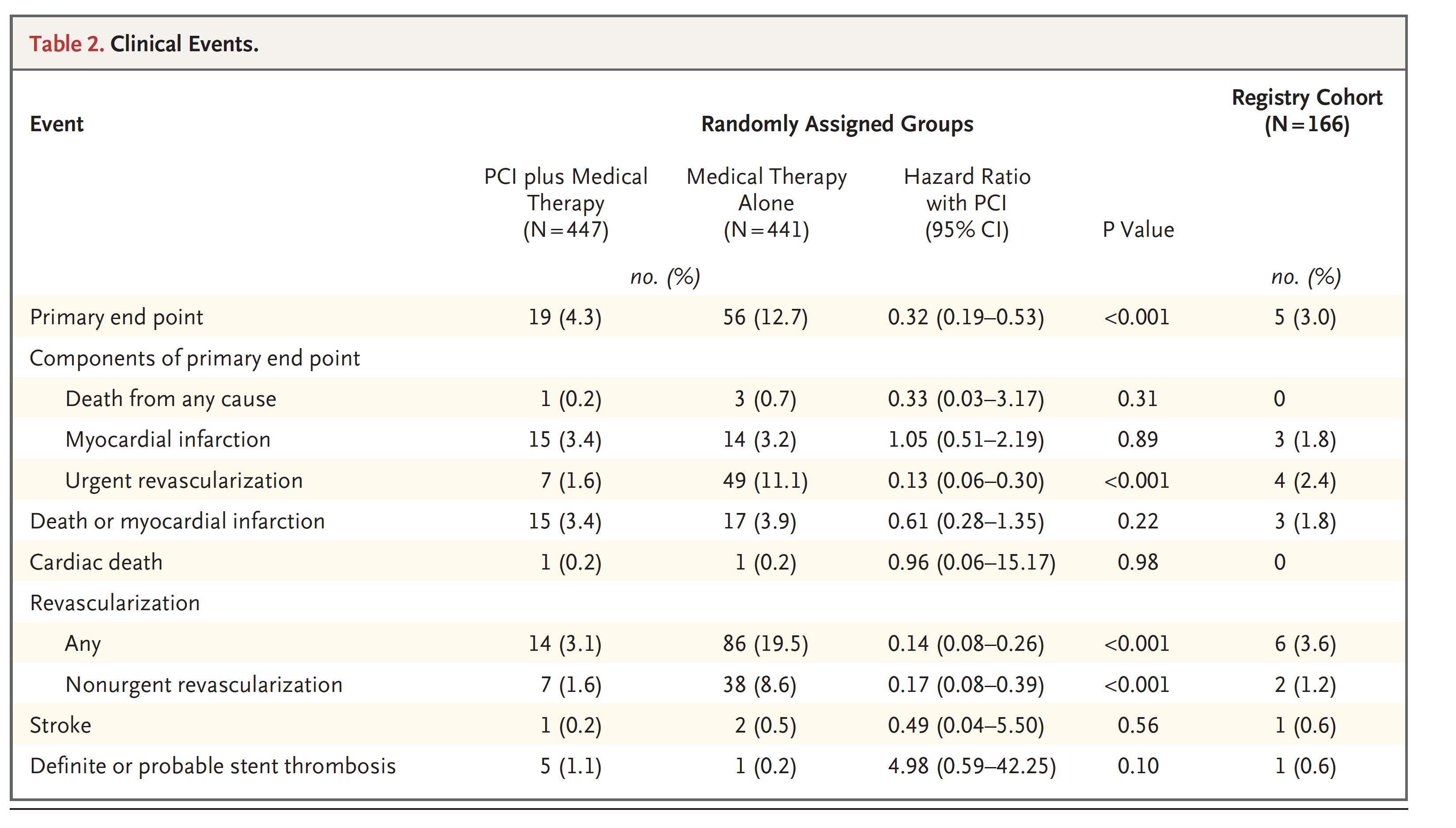The image size is (1456, 828).
Task: Click 'Components of primary end point' label
Action: pos(194,358)
